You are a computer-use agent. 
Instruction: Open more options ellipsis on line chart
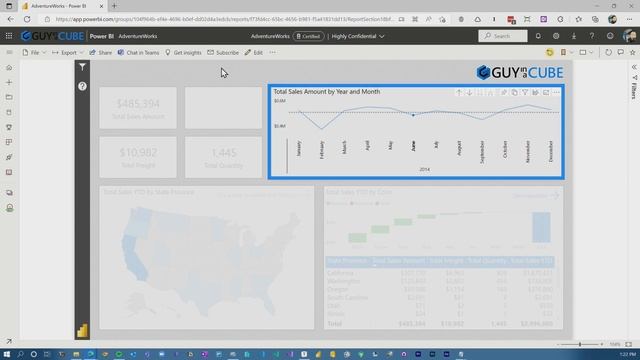tap(556, 93)
